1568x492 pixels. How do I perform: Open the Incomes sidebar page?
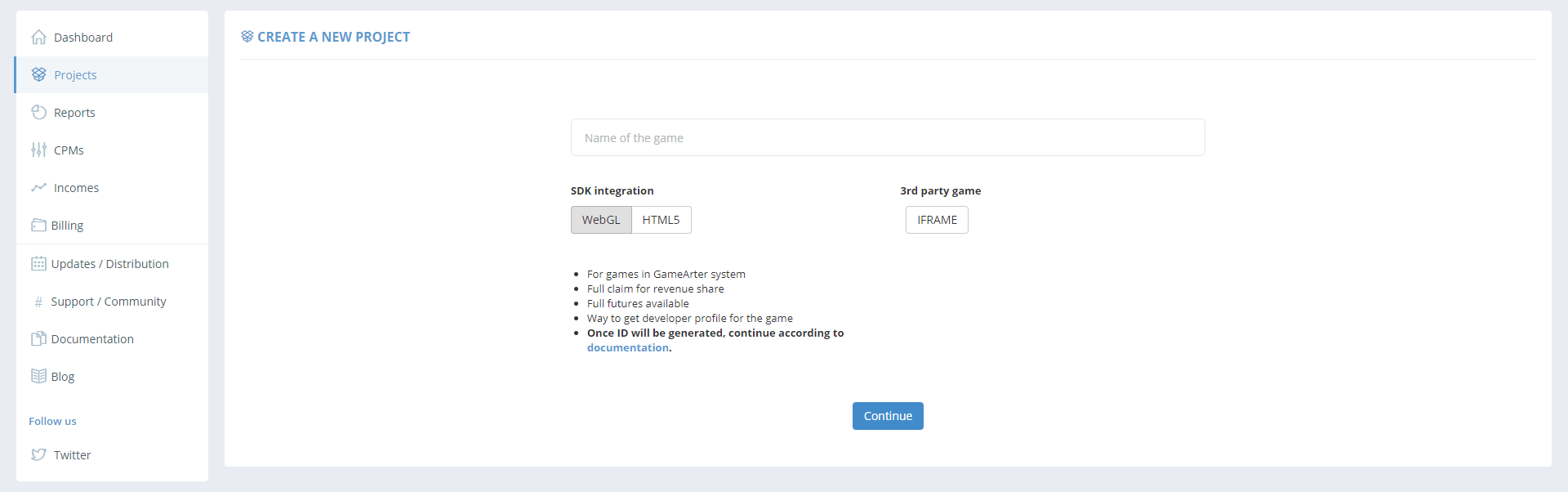(x=76, y=188)
